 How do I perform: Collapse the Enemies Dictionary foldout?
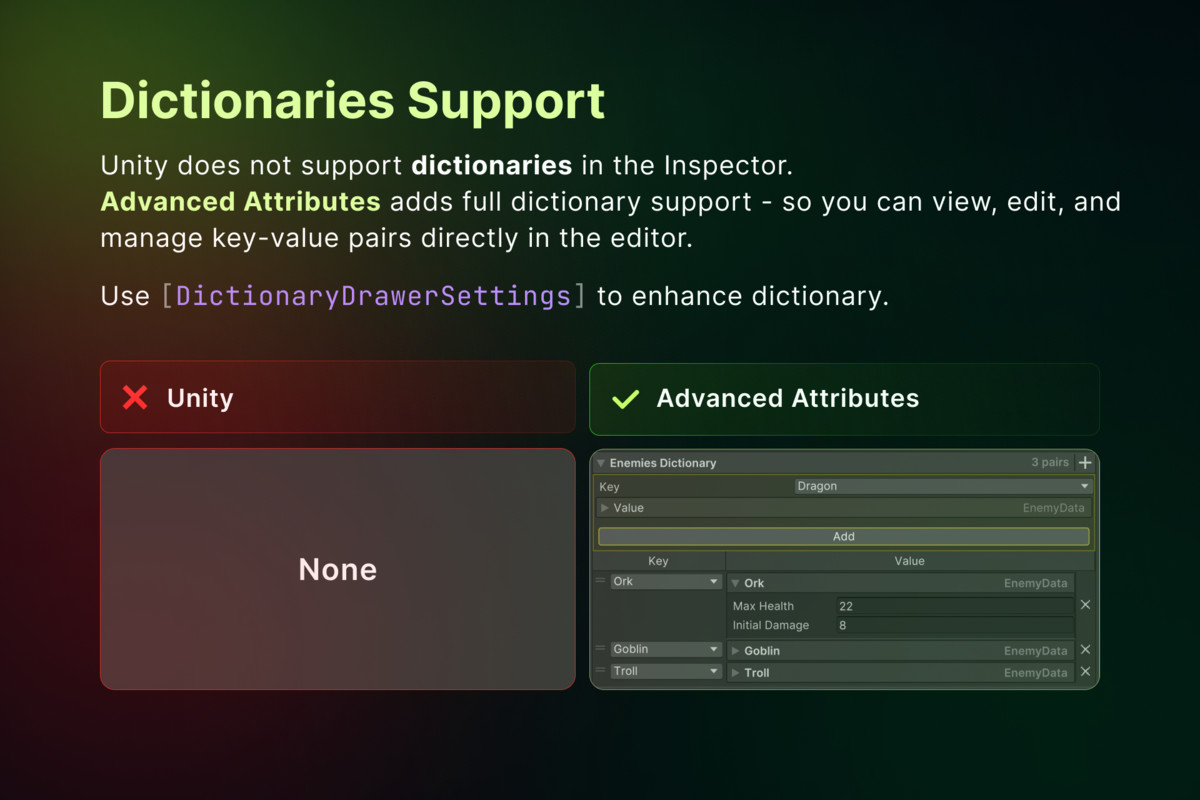pyautogui.click(x=601, y=463)
